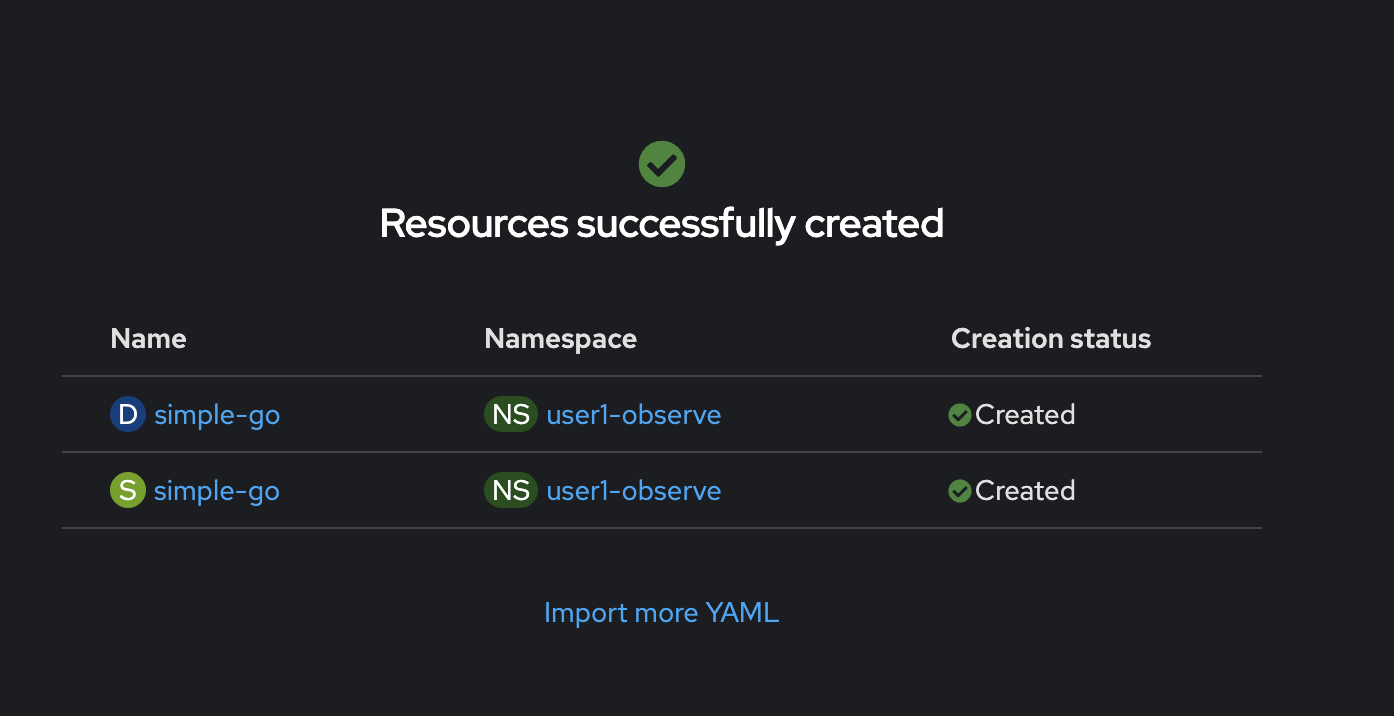Click Created check icon in Service row

[x=960, y=491]
